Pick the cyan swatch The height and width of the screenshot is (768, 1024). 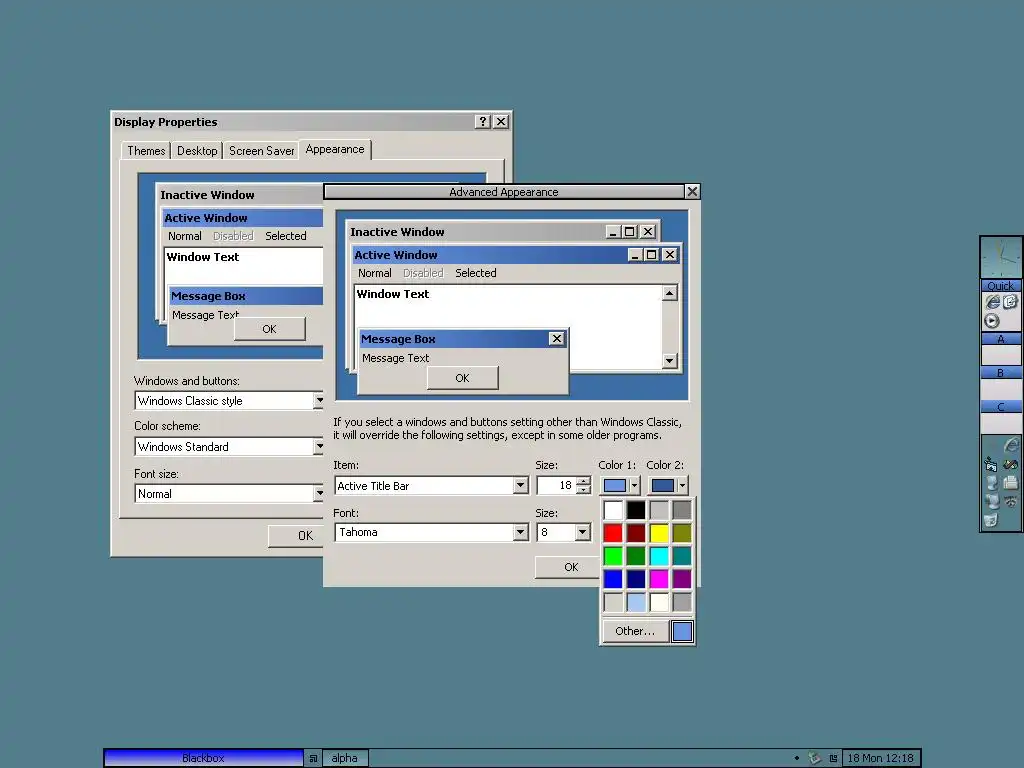pyautogui.click(x=659, y=556)
